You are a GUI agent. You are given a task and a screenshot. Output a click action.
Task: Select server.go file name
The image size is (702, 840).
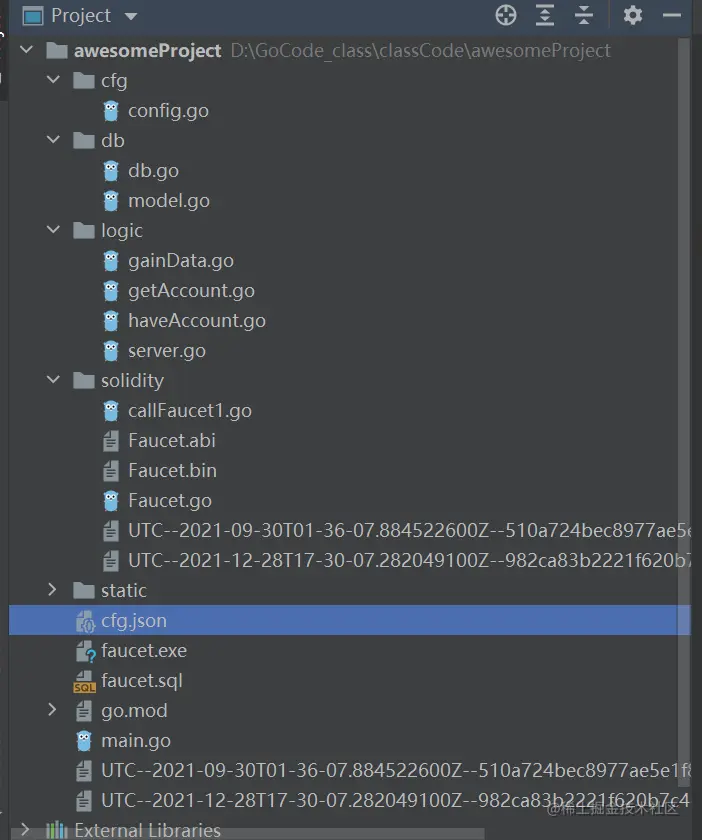167,351
